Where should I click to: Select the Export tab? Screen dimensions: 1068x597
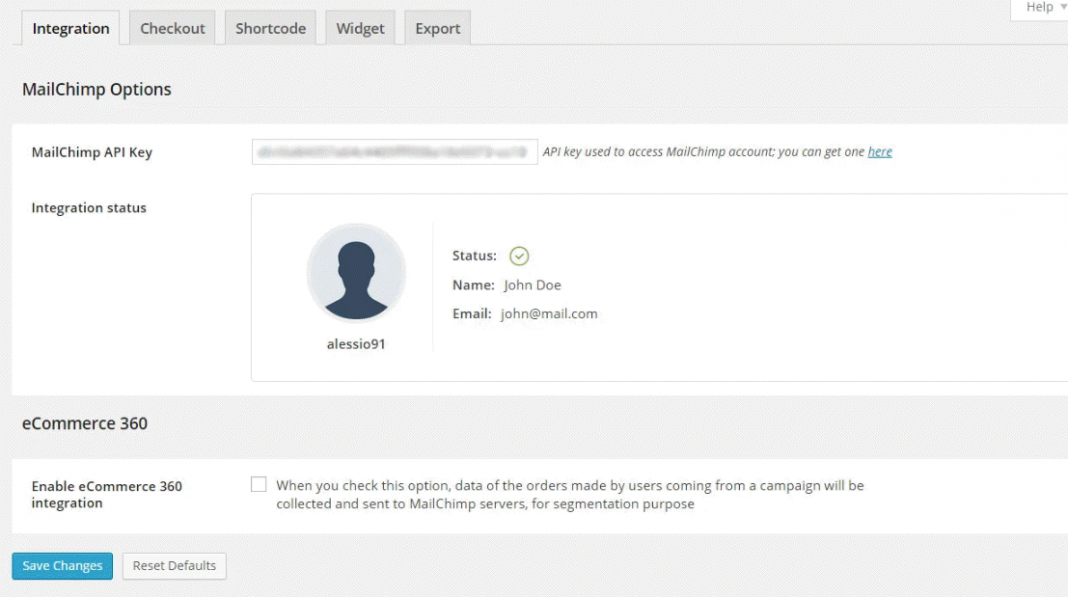coord(437,28)
